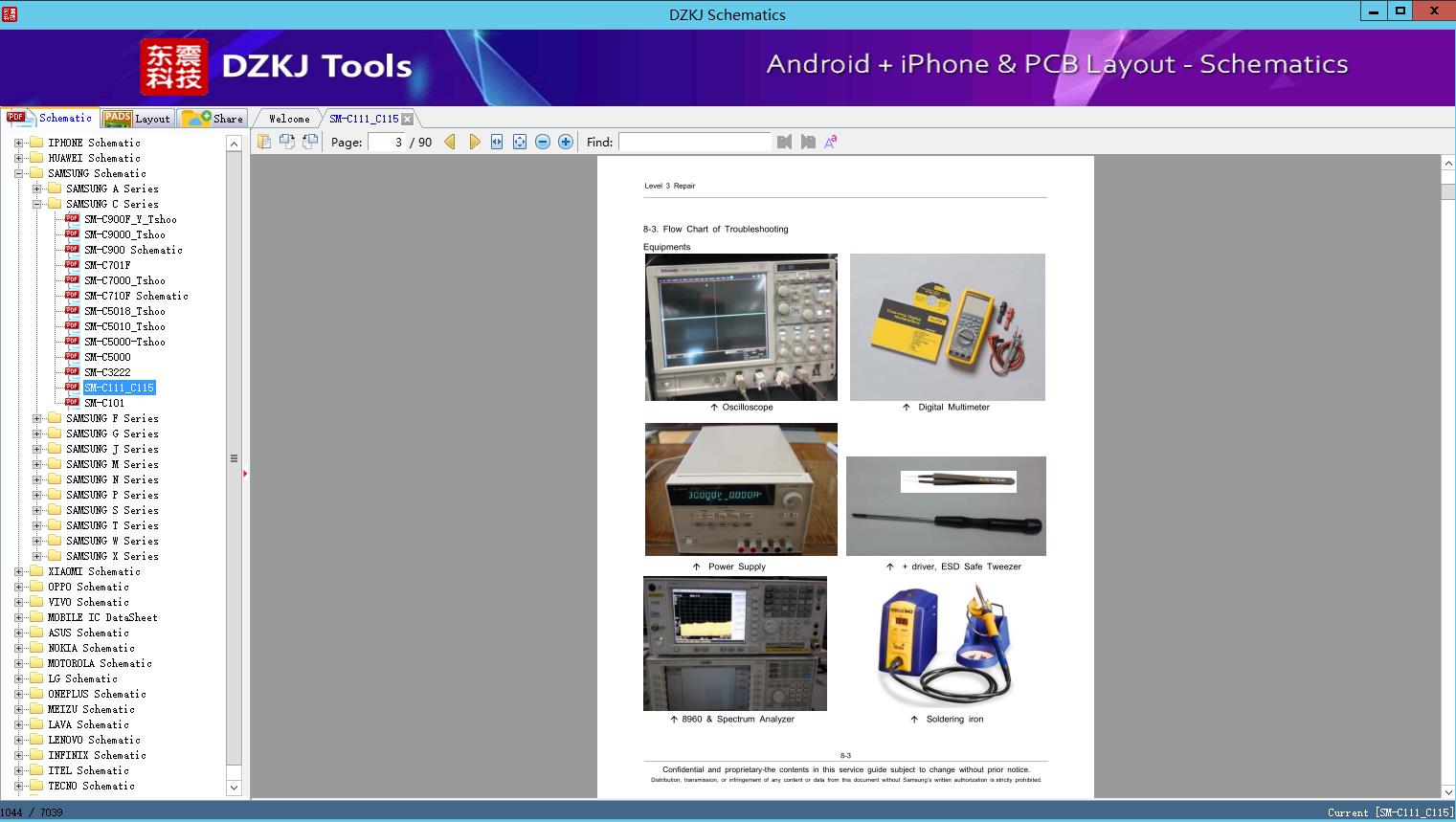1456x822 pixels.
Task: Click the DZKJ red logo in banner
Action: [174, 67]
